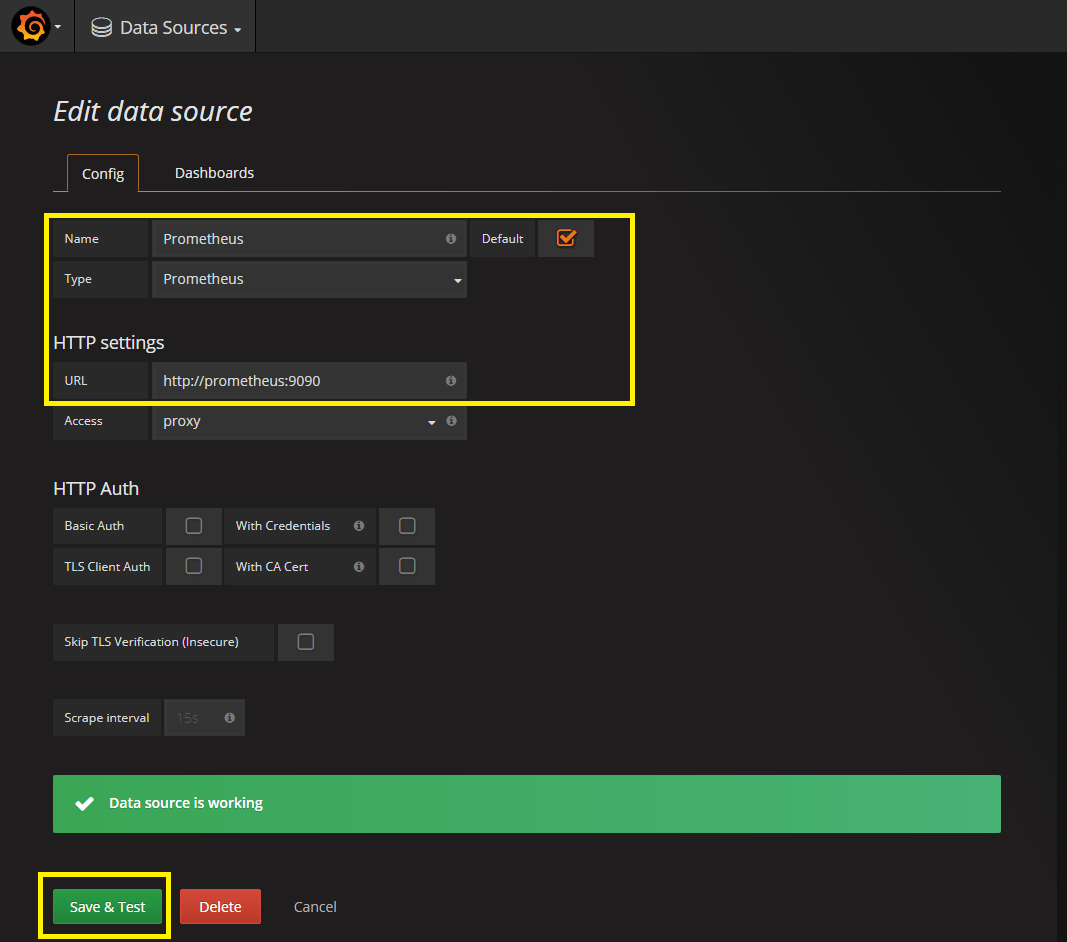This screenshot has height=942, width=1067.
Task: Click the red Delete button
Action: [x=220, y=907]
